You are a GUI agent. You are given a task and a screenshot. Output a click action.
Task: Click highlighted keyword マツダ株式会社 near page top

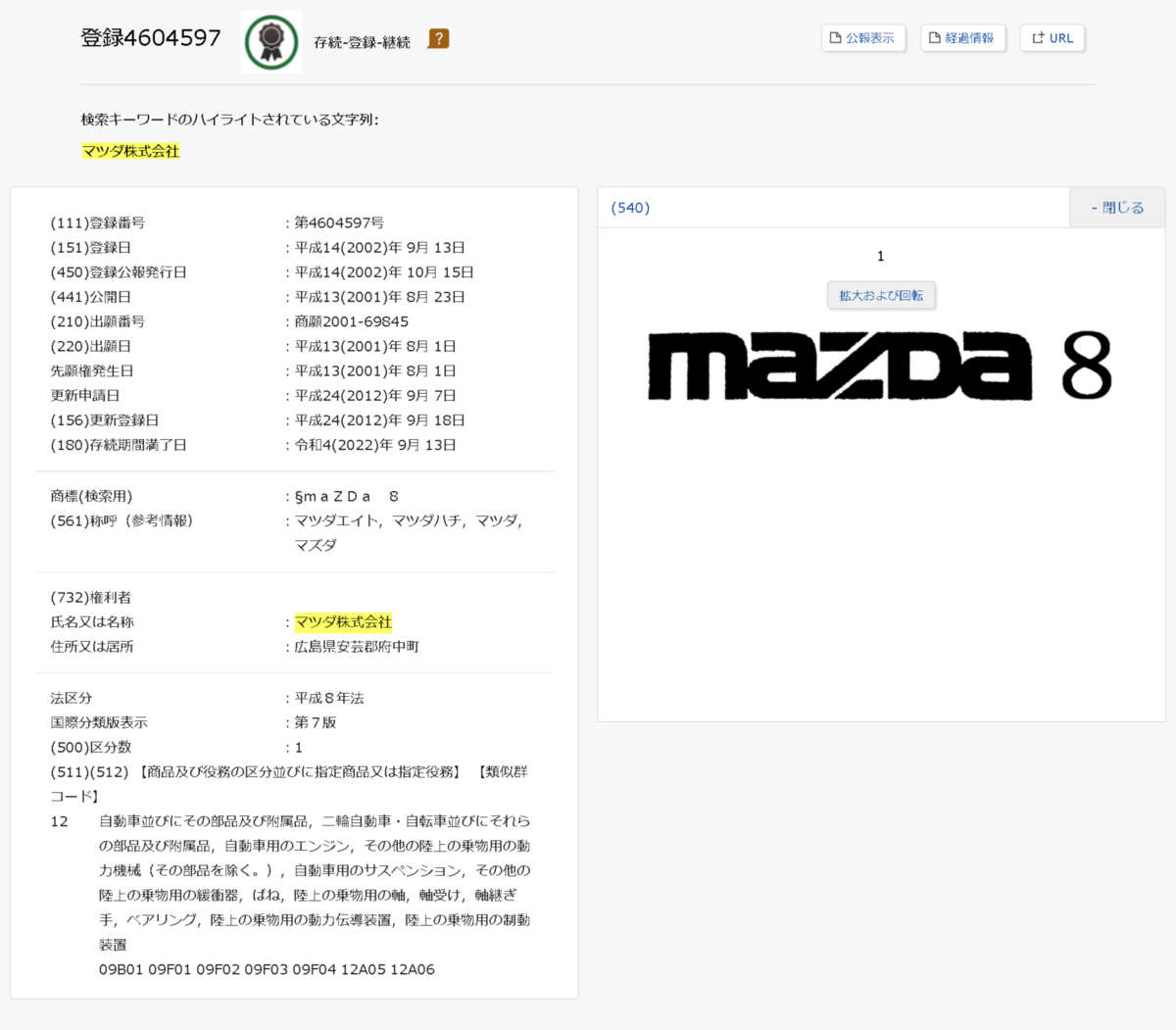pyautogui.click(x=130, y=151)
